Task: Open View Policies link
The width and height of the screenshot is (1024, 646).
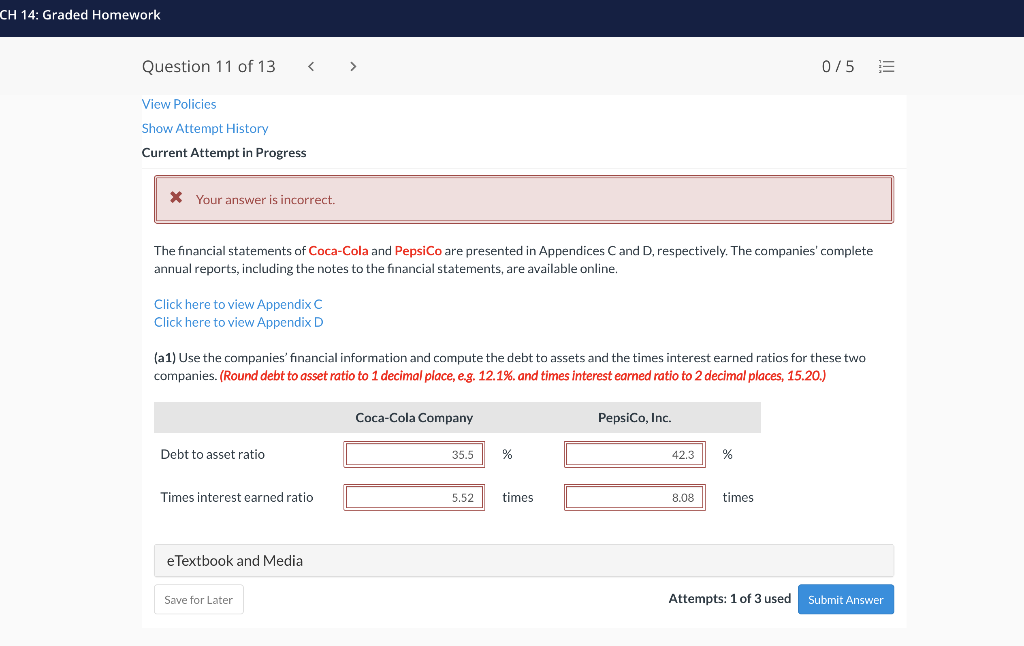Action: click(x=179, y=104)
